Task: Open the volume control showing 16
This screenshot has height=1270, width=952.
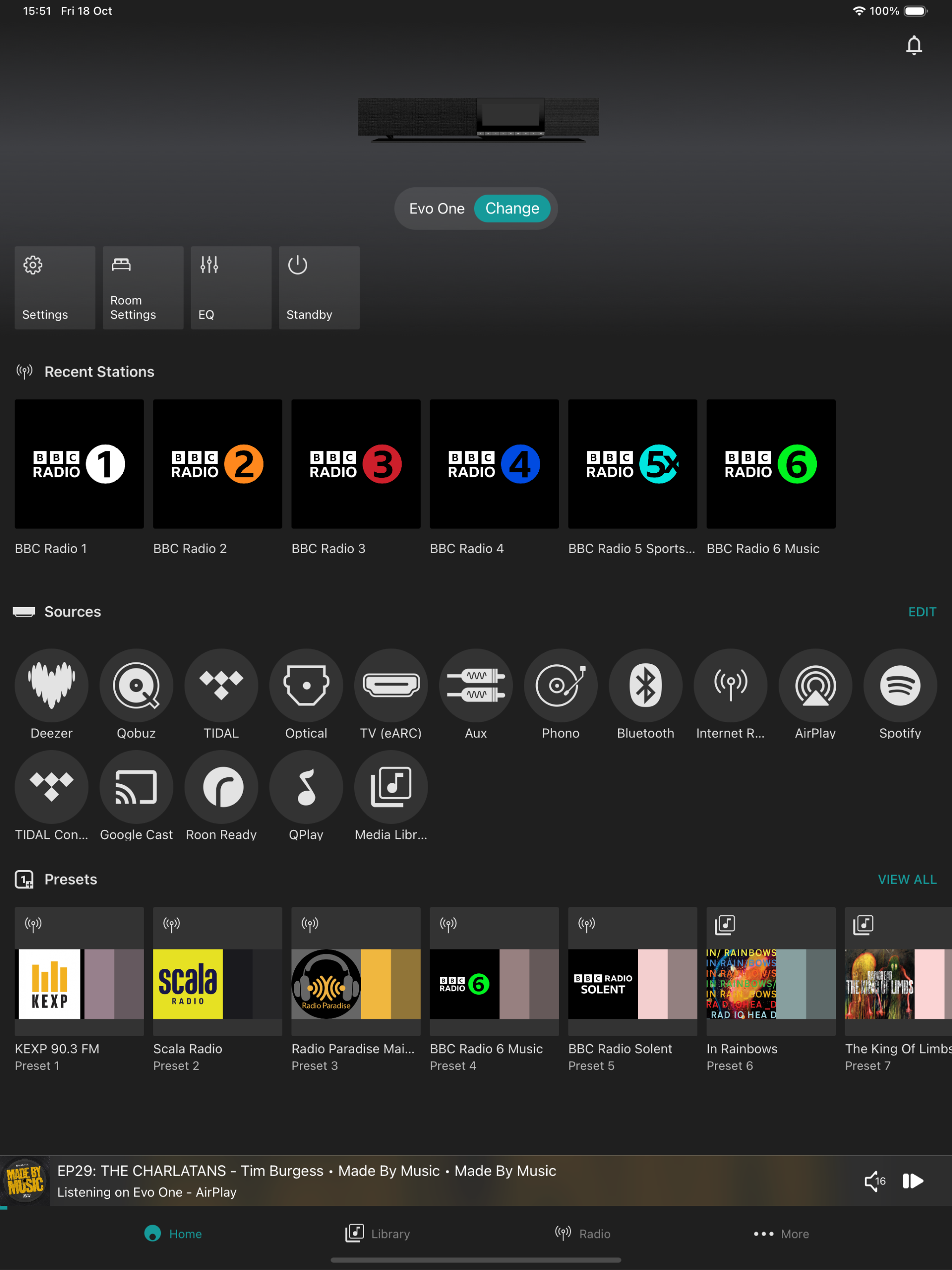Action: [874, 1181]
